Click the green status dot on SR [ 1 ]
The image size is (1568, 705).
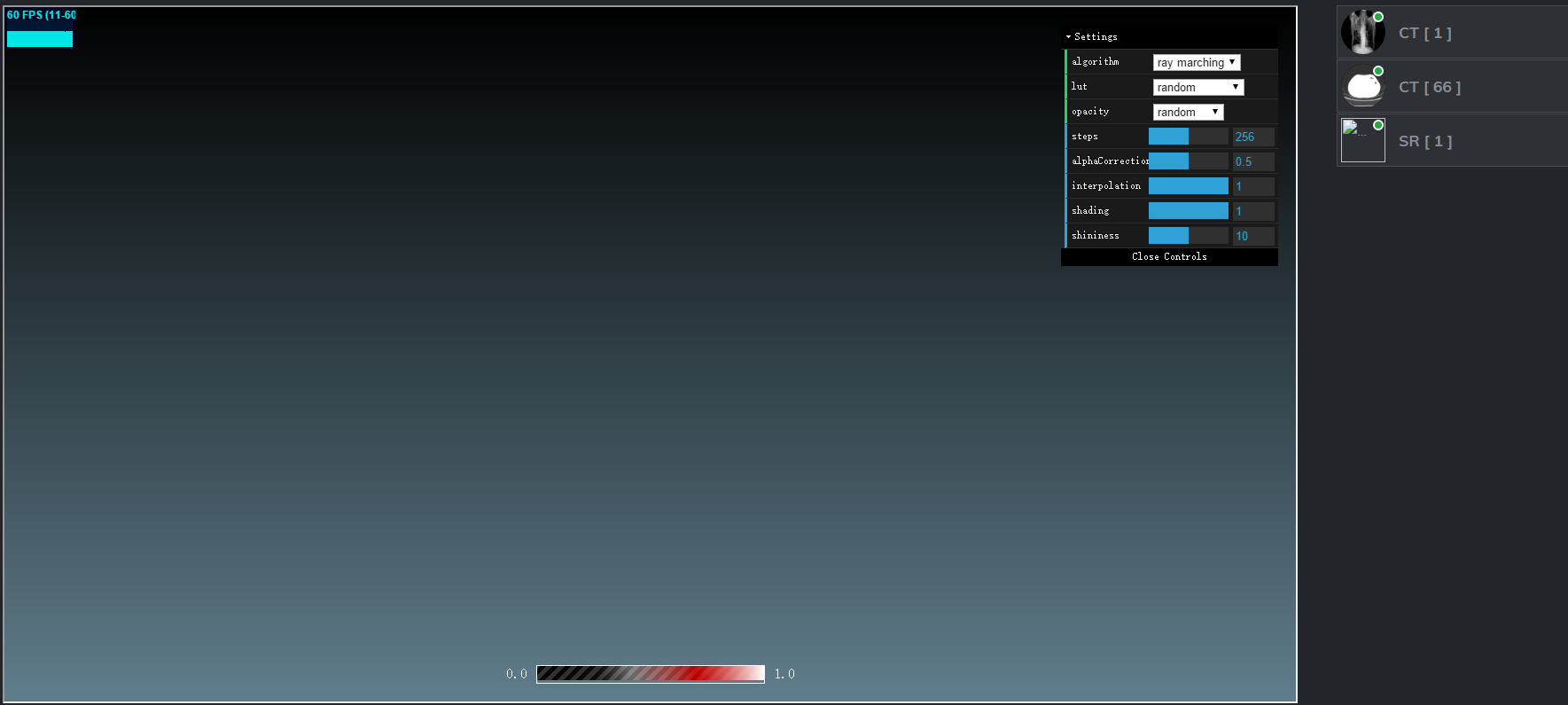coord(1378,125)
